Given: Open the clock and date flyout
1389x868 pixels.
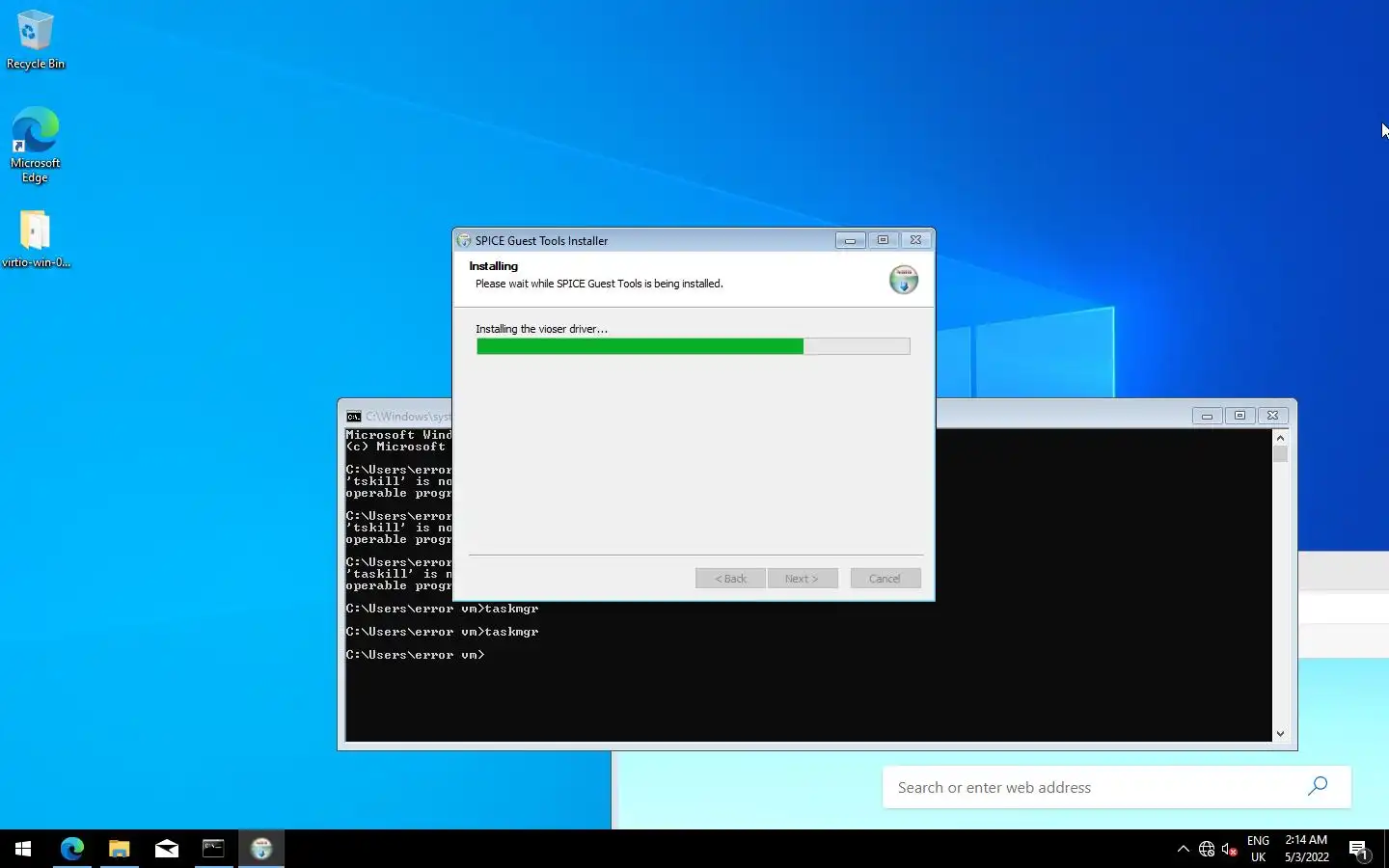Looking at the screenshot, I should 1307,849.
